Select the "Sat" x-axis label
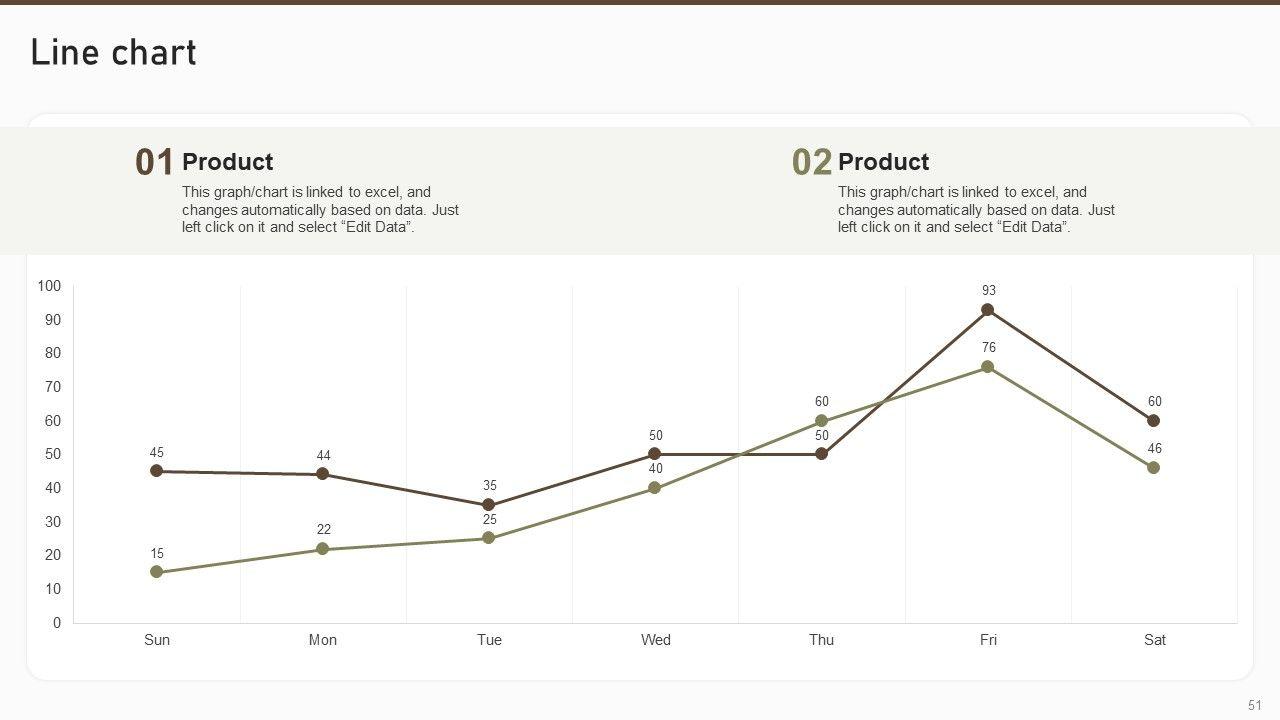The image size is (1280, 720). click(1154, 640)
